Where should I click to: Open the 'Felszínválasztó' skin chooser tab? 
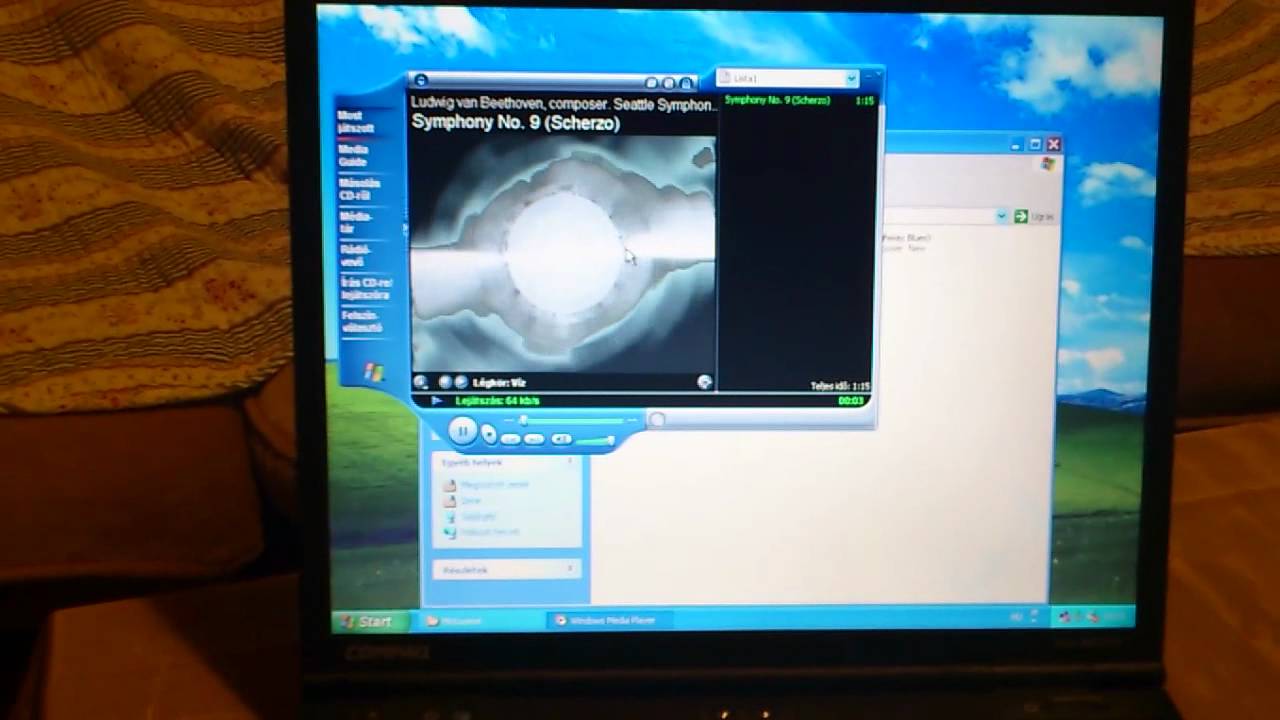click(361, 321)
